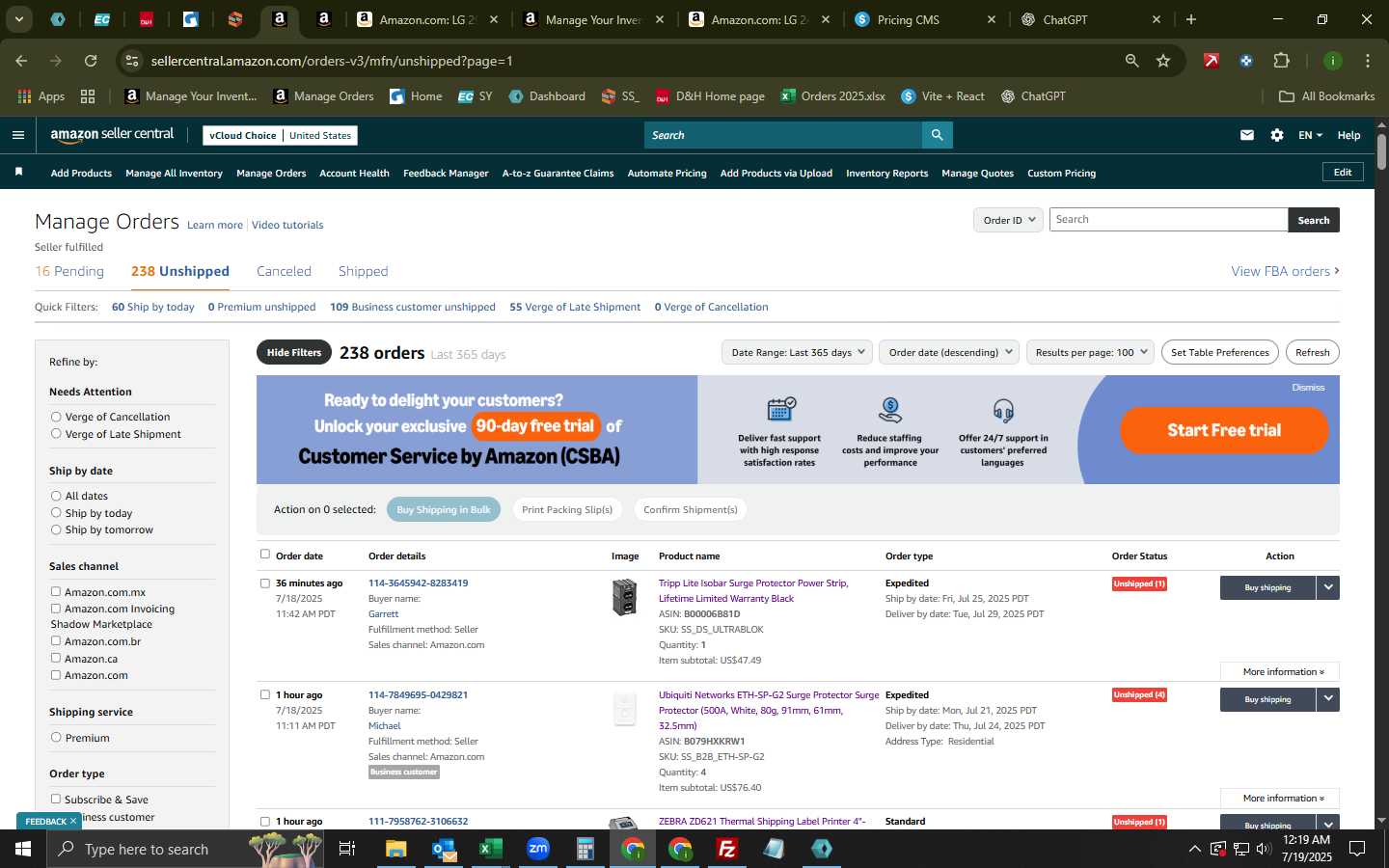Screen dimensions: 1389x868
Task: Click the Order ID search input field
Action: (1168, 220)
